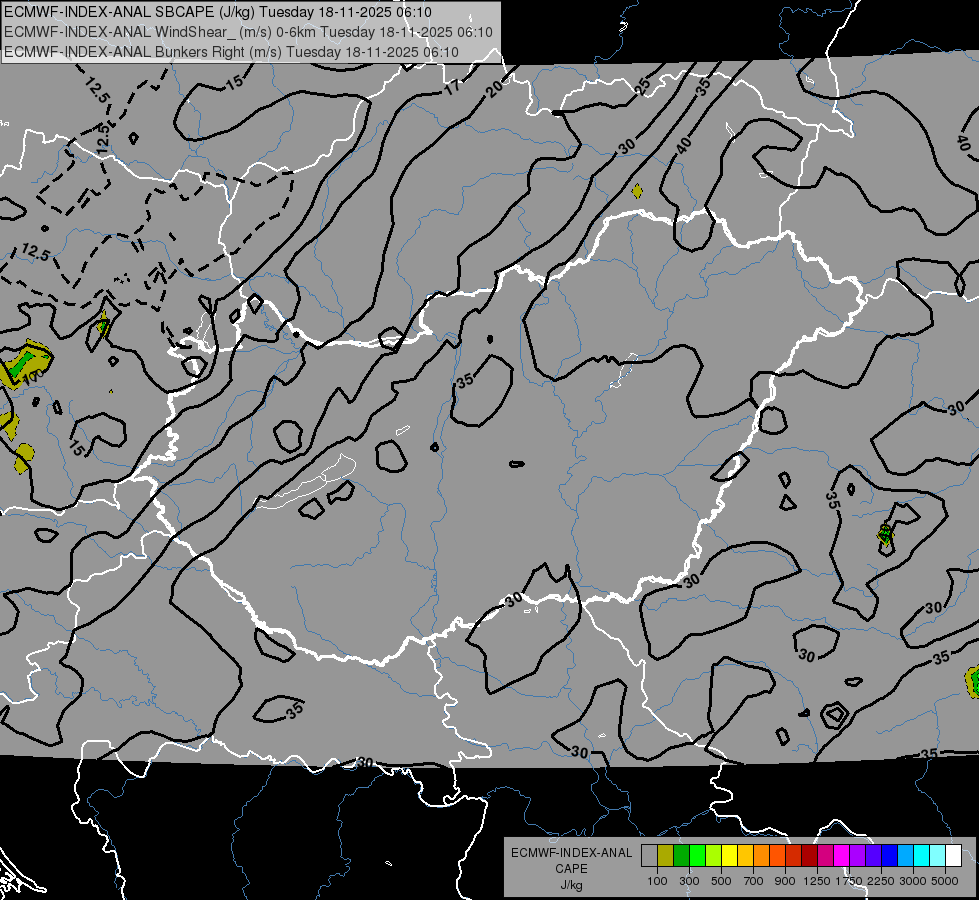Click the 700 tick label in the legend
This screenshot has height=900, width=979.
point(754,881)
